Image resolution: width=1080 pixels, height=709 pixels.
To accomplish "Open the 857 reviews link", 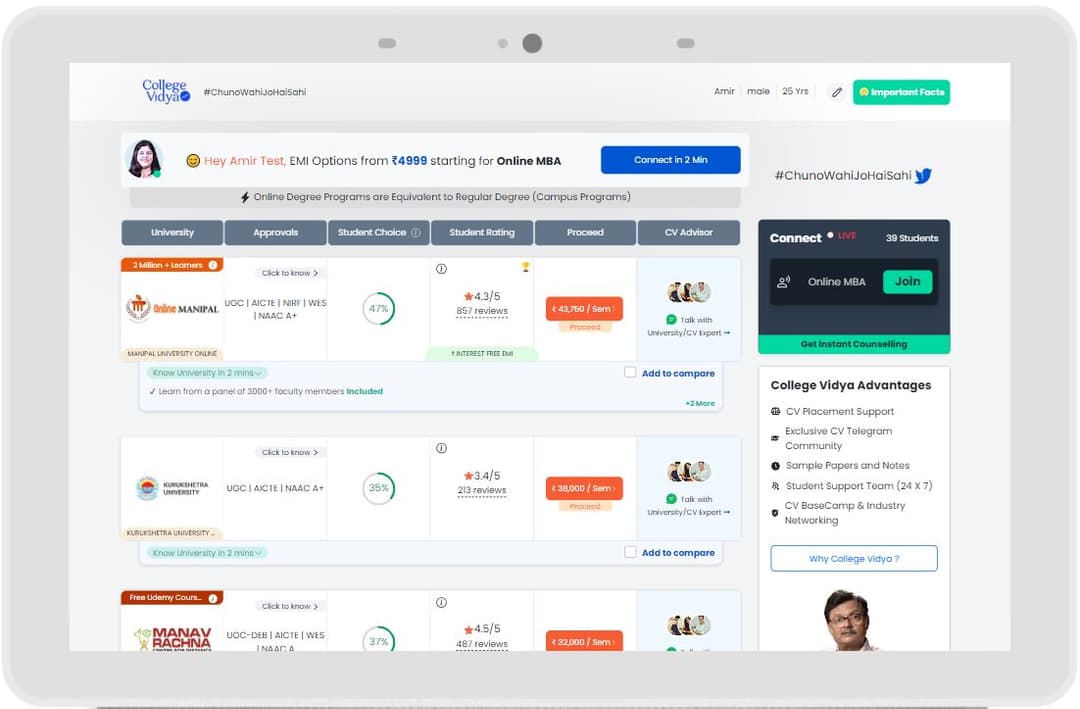I will 482,311.
